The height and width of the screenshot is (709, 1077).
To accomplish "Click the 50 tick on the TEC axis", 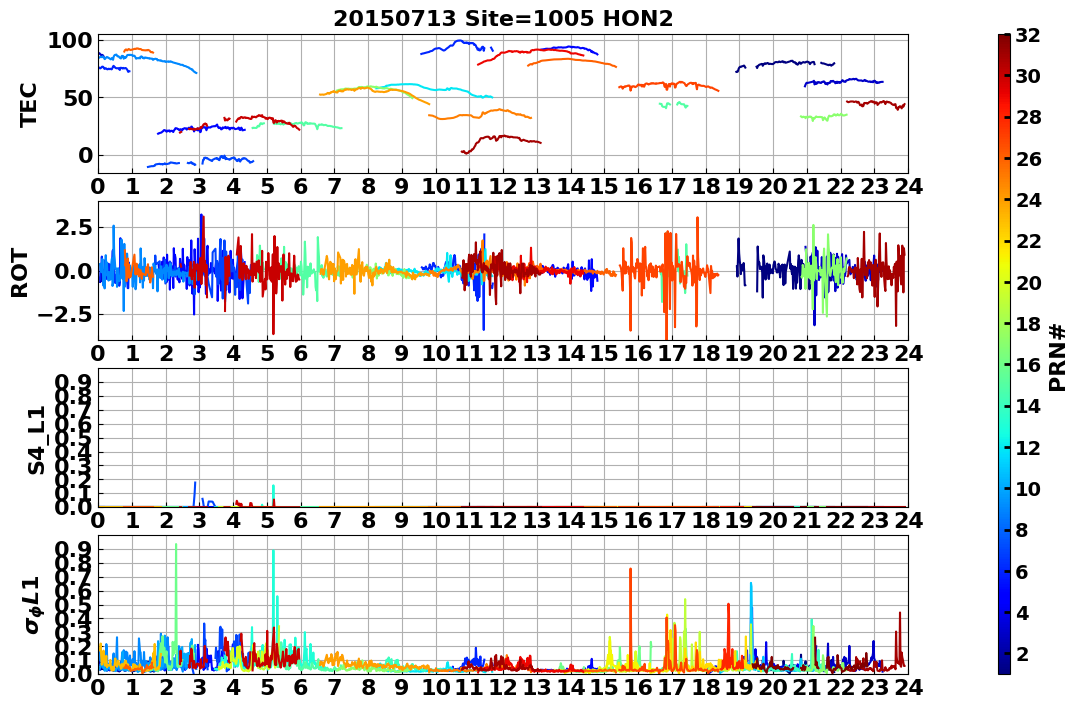I will click(x=77, y=98).
